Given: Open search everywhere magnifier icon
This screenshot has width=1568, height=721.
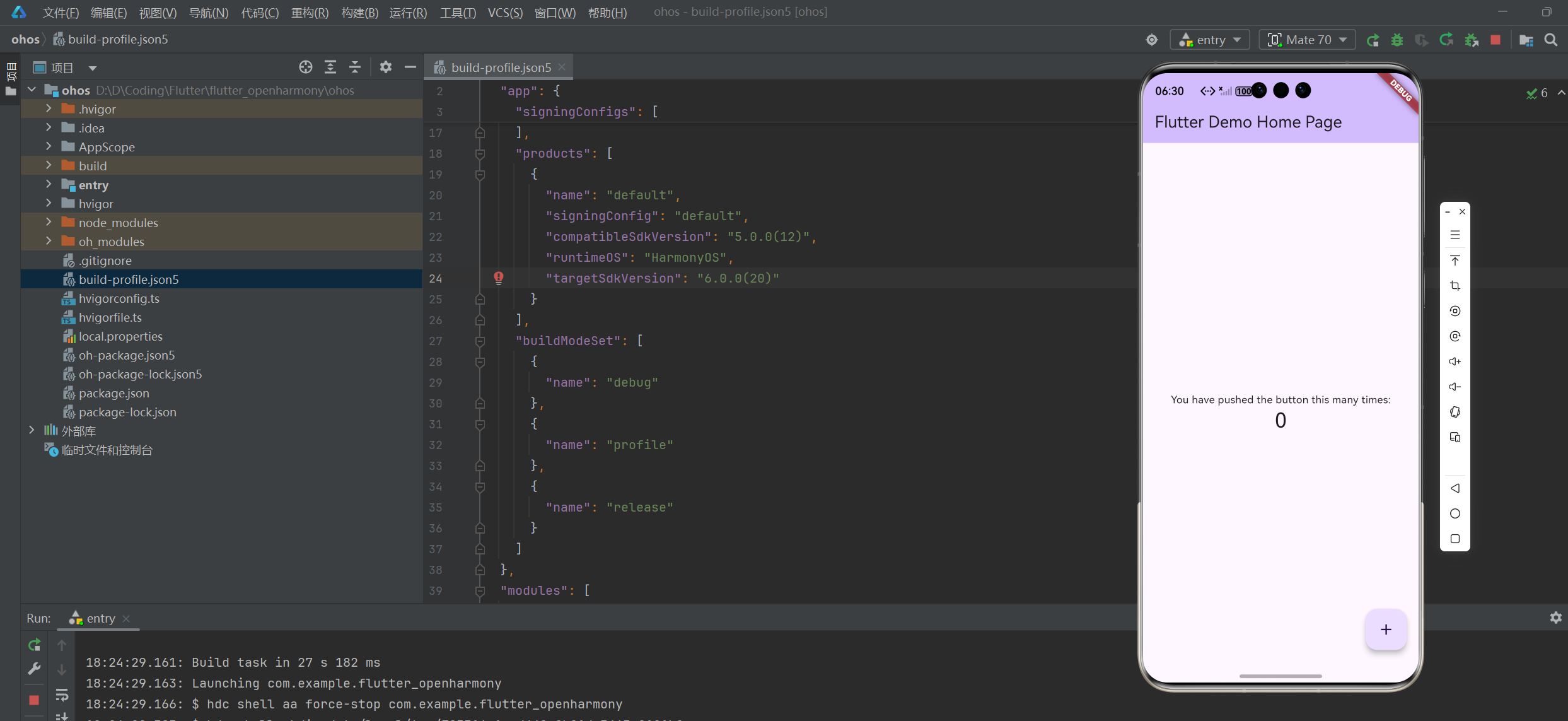Looking at the screenshot, I should pos(1551,40).
